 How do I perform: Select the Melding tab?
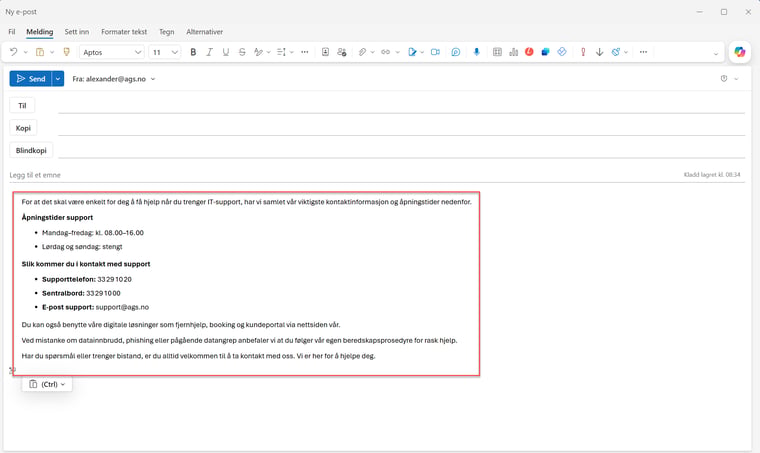(x=40, y=31)
